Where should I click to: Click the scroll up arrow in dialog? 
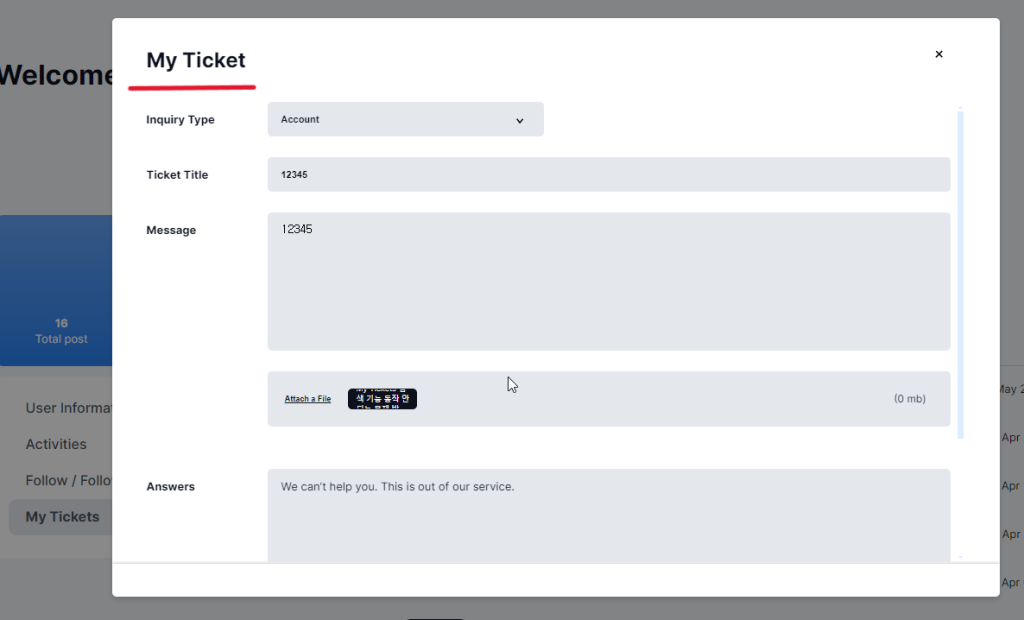[x=960, y=108]
